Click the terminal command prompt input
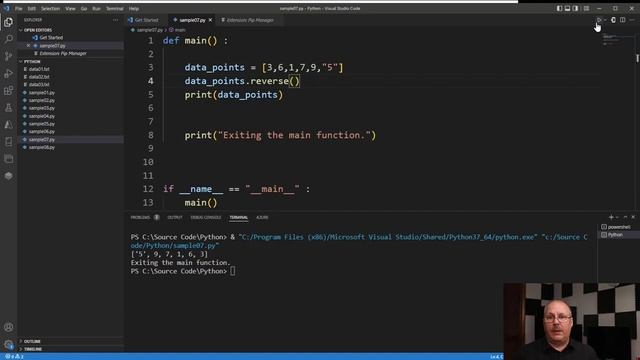Screen dimensions: 640x360 (233, 271)
